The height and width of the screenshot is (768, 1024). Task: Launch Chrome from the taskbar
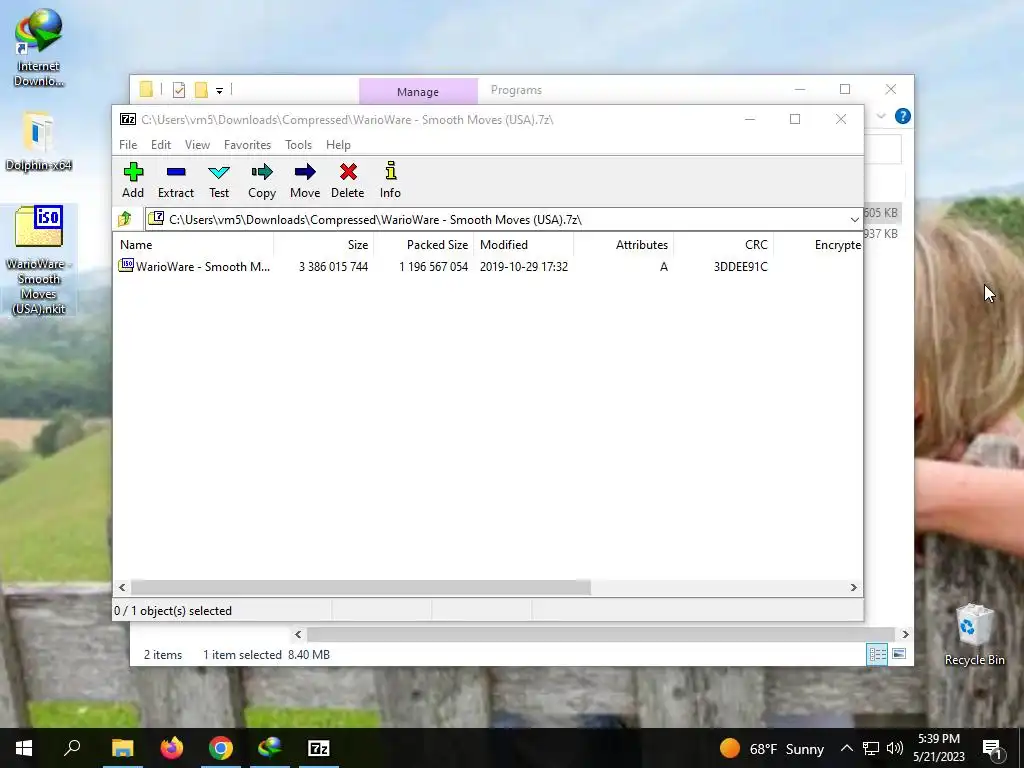[x=221, y=748]
